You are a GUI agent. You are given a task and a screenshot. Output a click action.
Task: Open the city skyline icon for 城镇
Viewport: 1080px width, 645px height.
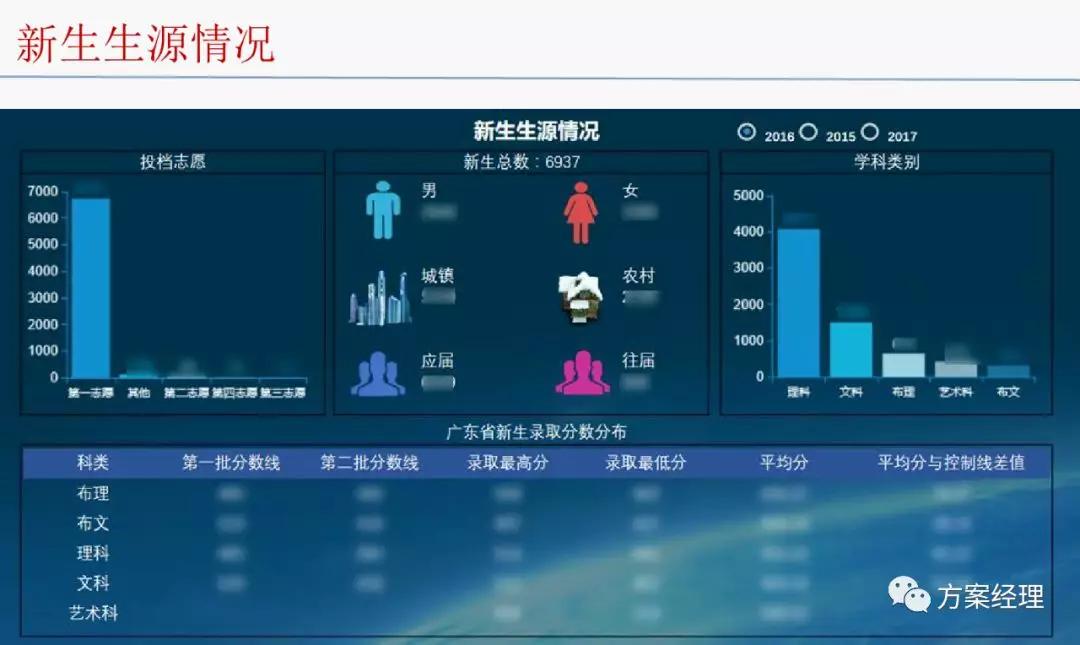coord(380,297)
